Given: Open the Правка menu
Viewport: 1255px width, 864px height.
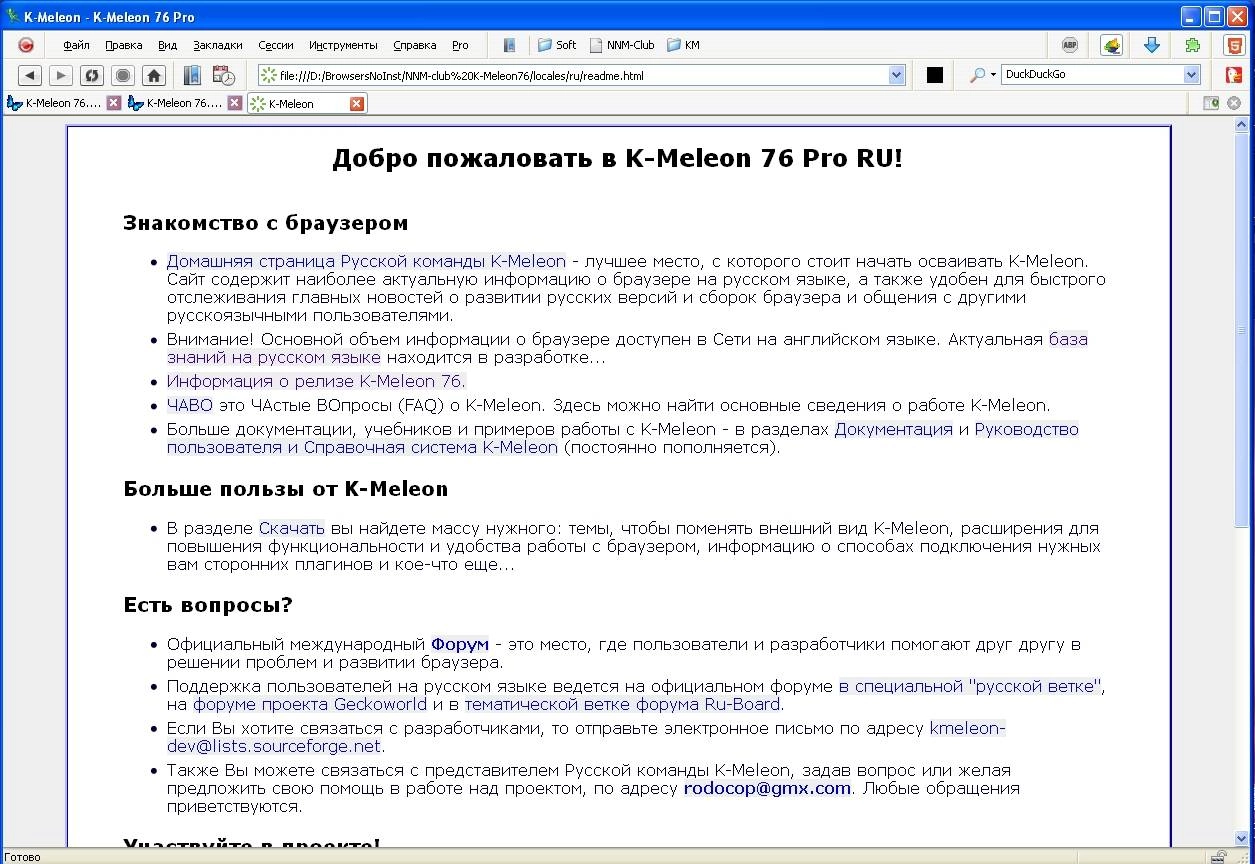Looking at the screenshot, I should pos(123,45).
